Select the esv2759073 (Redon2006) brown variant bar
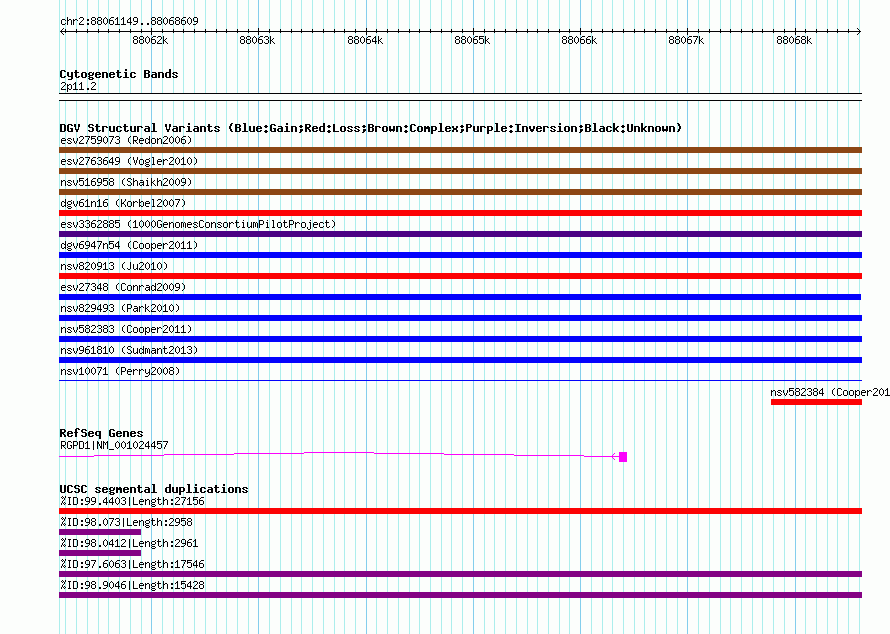 tap(460, 150)
